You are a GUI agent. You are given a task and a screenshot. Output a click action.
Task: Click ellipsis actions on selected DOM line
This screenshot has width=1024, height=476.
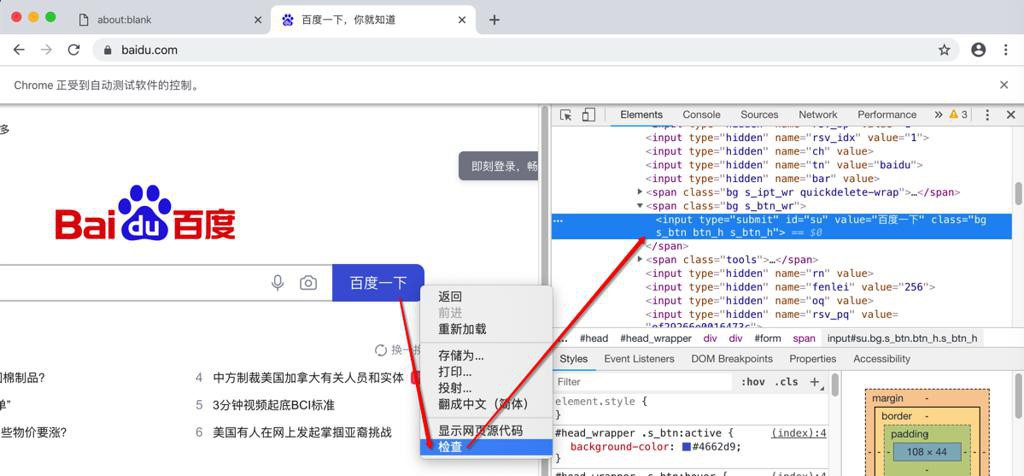coord(558,221)
